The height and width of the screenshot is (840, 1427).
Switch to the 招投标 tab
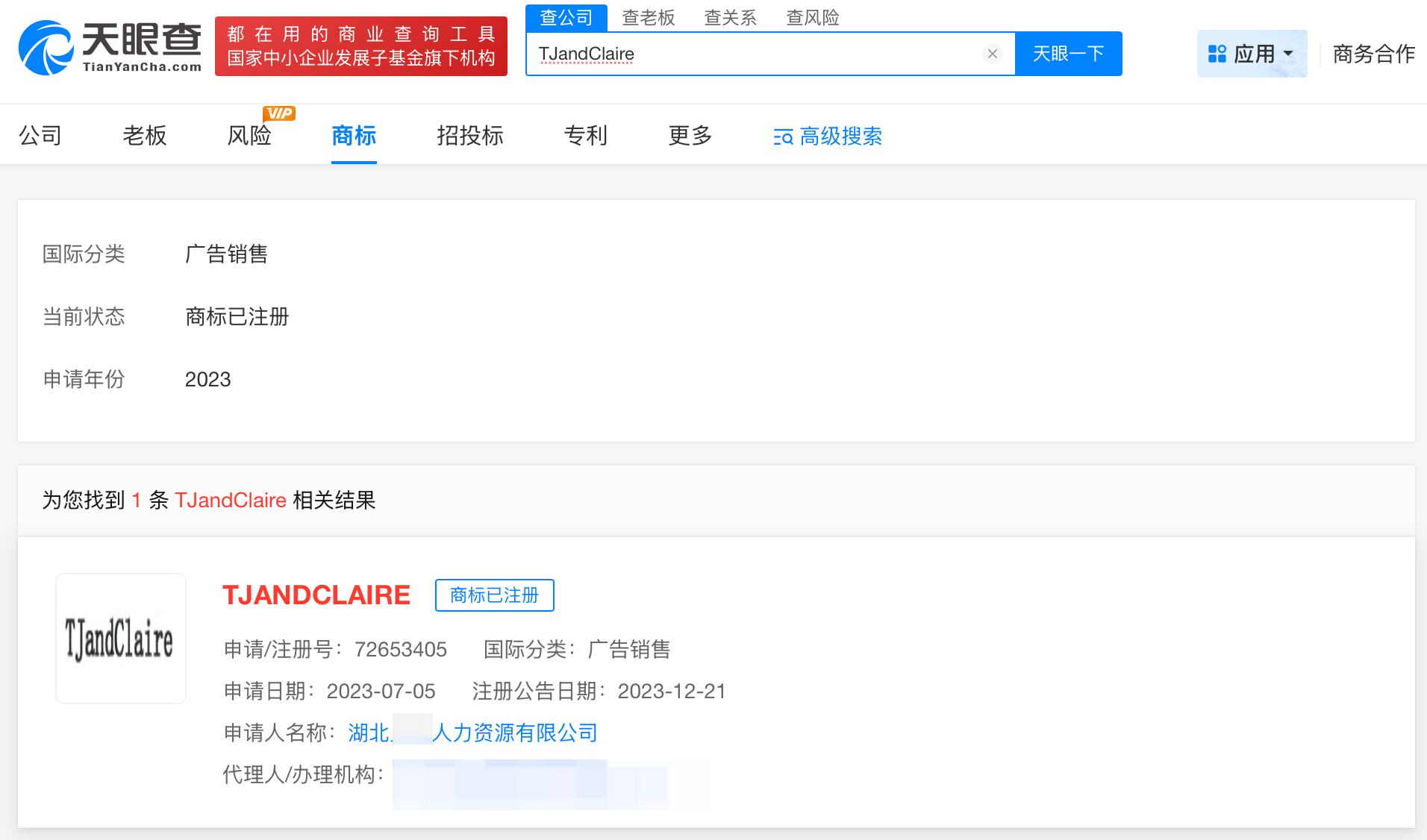pyautogui.click(x=470, y=136)
